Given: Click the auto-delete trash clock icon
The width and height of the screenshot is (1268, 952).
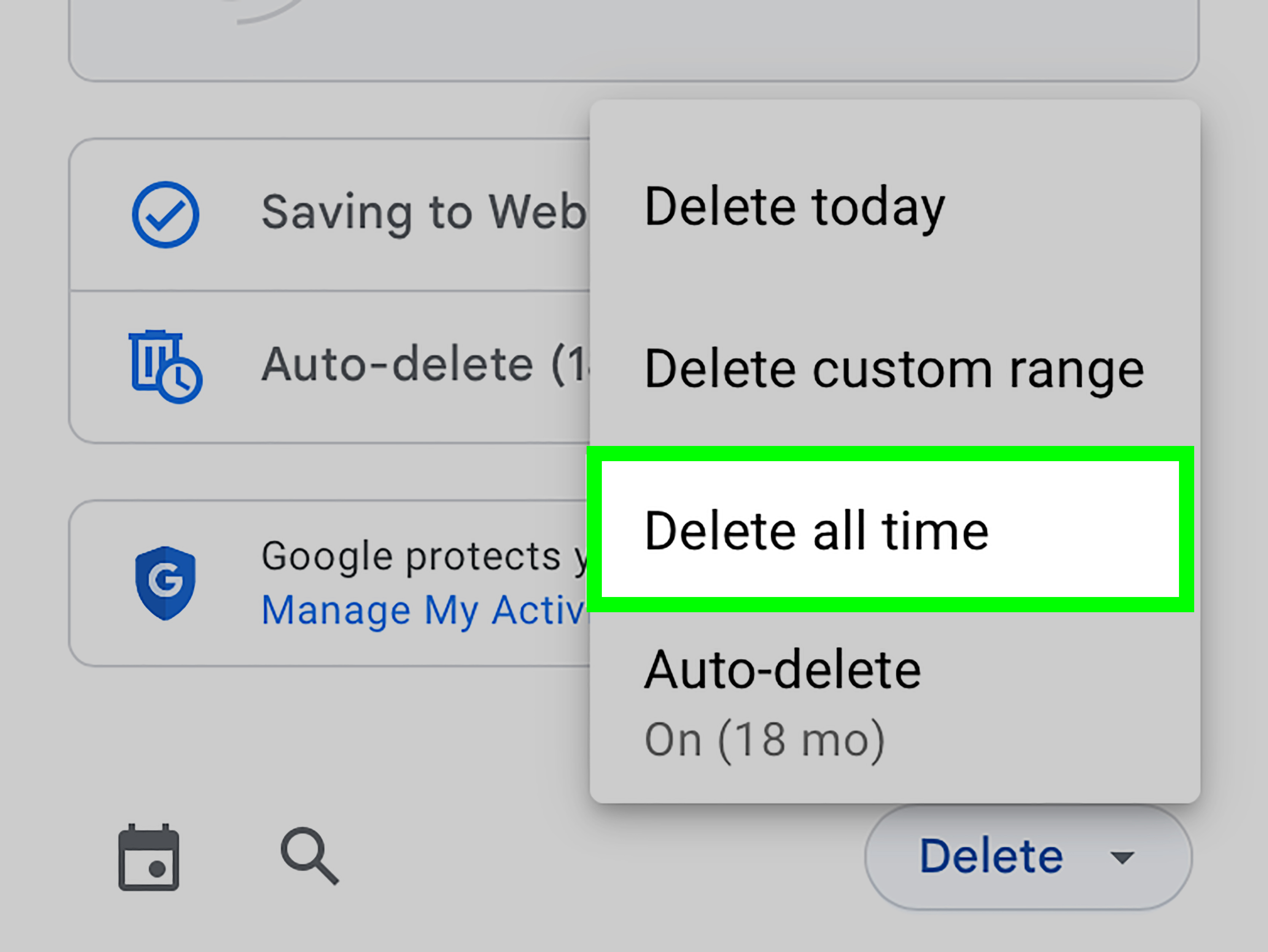Looking at the screenshot, I should [165, 366].
